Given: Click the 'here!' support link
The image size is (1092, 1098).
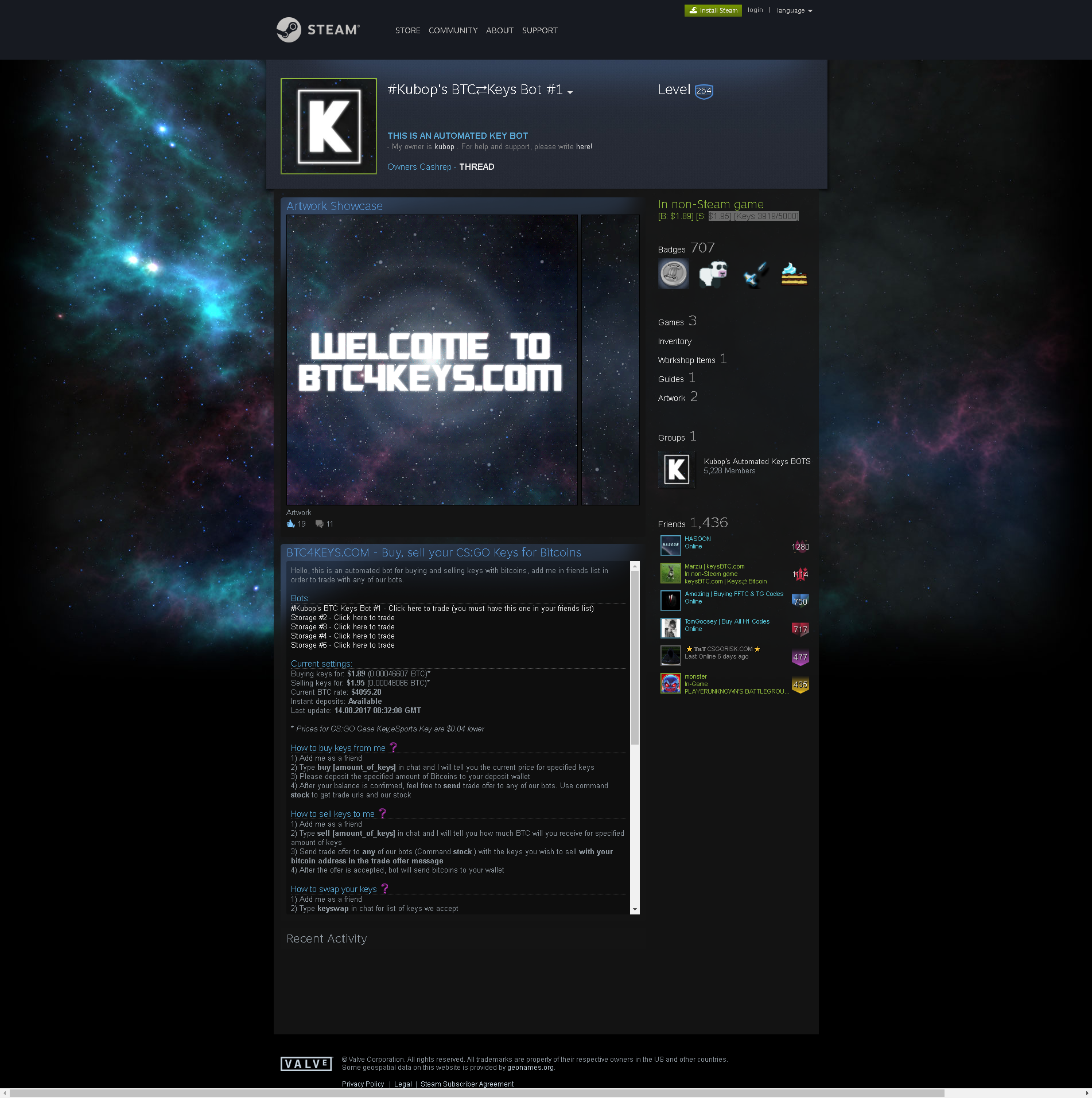Looking at the screenshot, I should [x=584, y=147].
